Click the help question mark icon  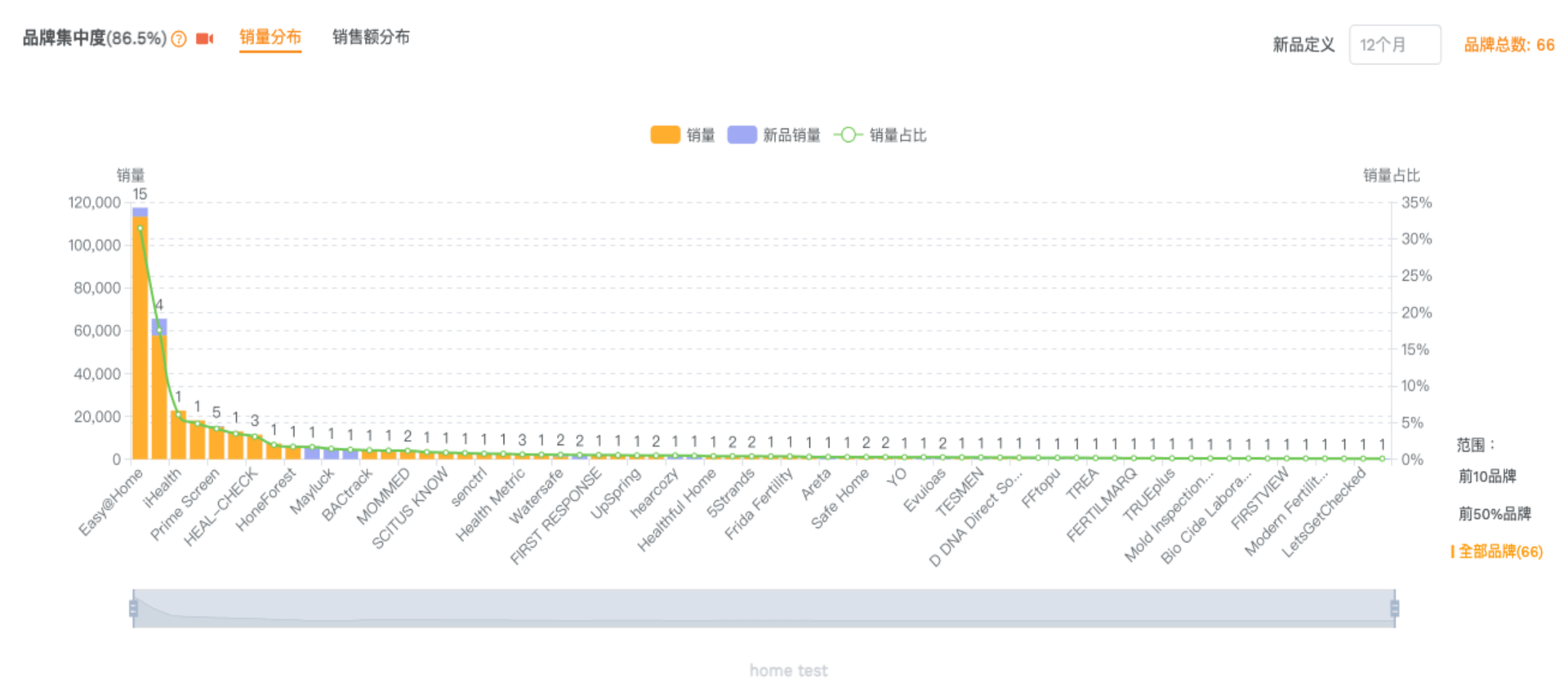point(179,38)
